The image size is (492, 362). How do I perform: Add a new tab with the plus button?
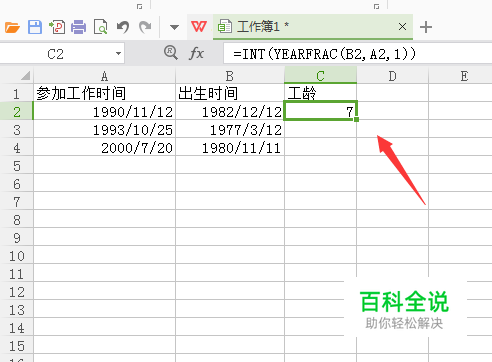point(426,27)
